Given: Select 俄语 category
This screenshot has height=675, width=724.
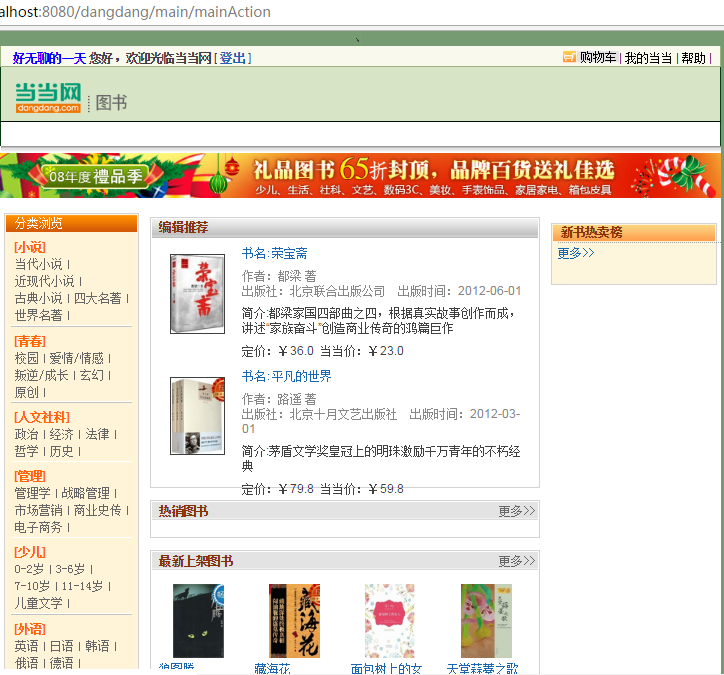Looking at the screenshot, I should [26, 663].
